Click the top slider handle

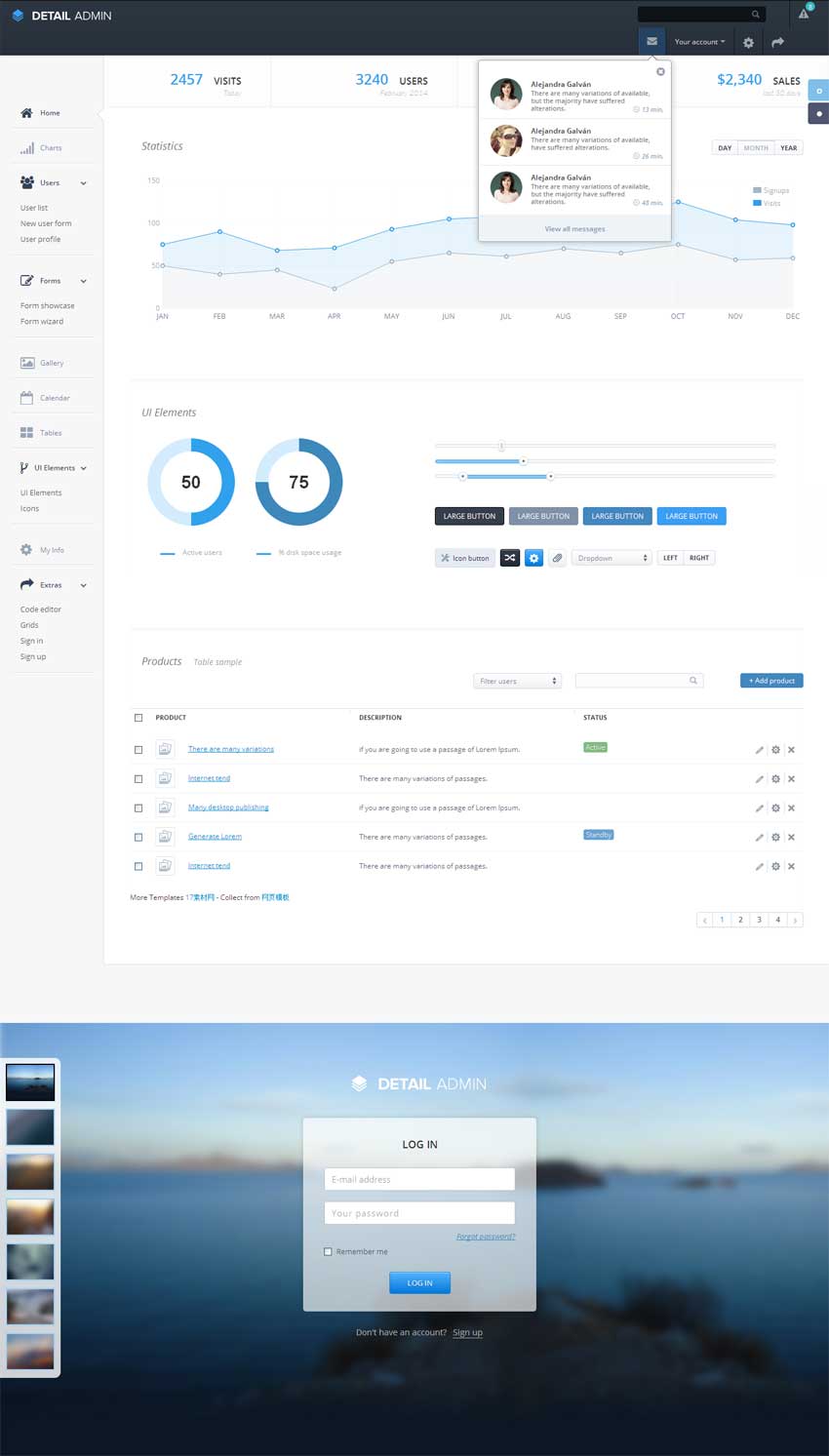pos(501,446)
